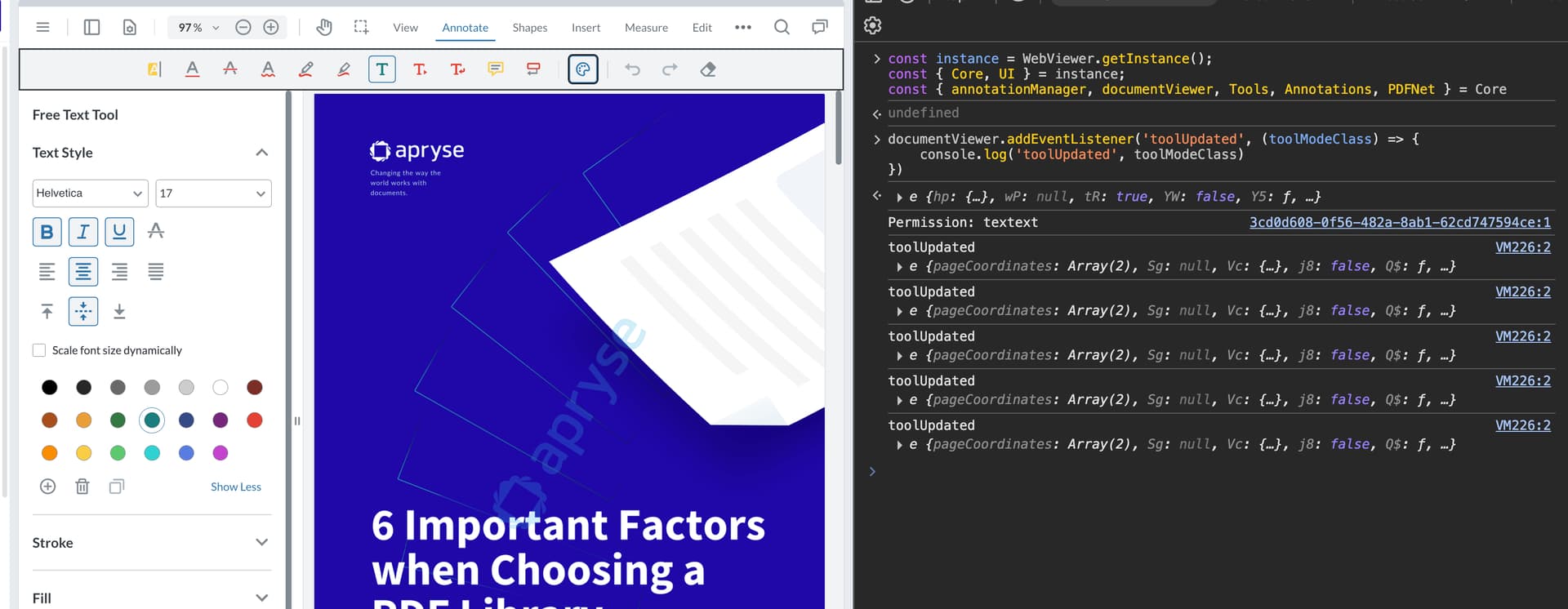Viewport: 1568px width, 609px height.
Task: Add a new color with plus icon
Action: [48, 487]
